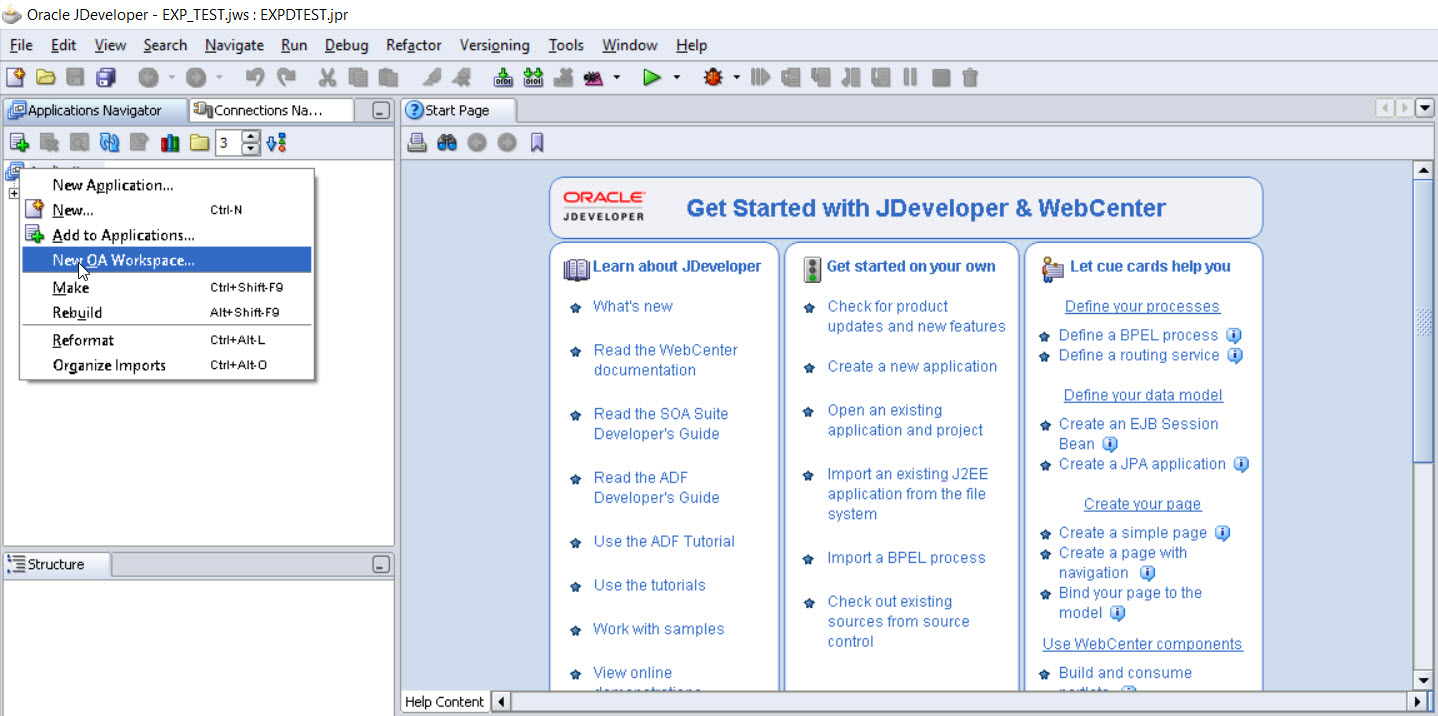The image size is (1438, 716).
Task: Open a file using the Open toolbar icon
Action: point(46,77)
